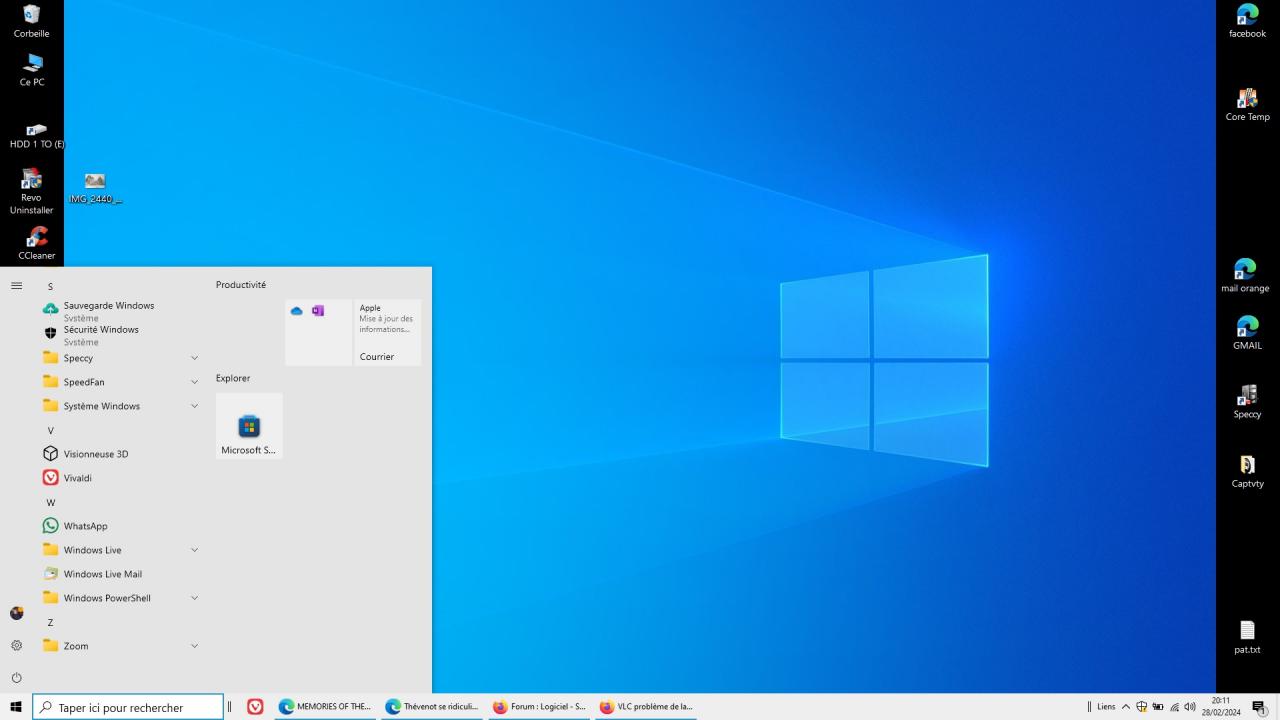The image size is (1280, 720).
Task: Open the notification center icon
Action: click(1259, 707)
